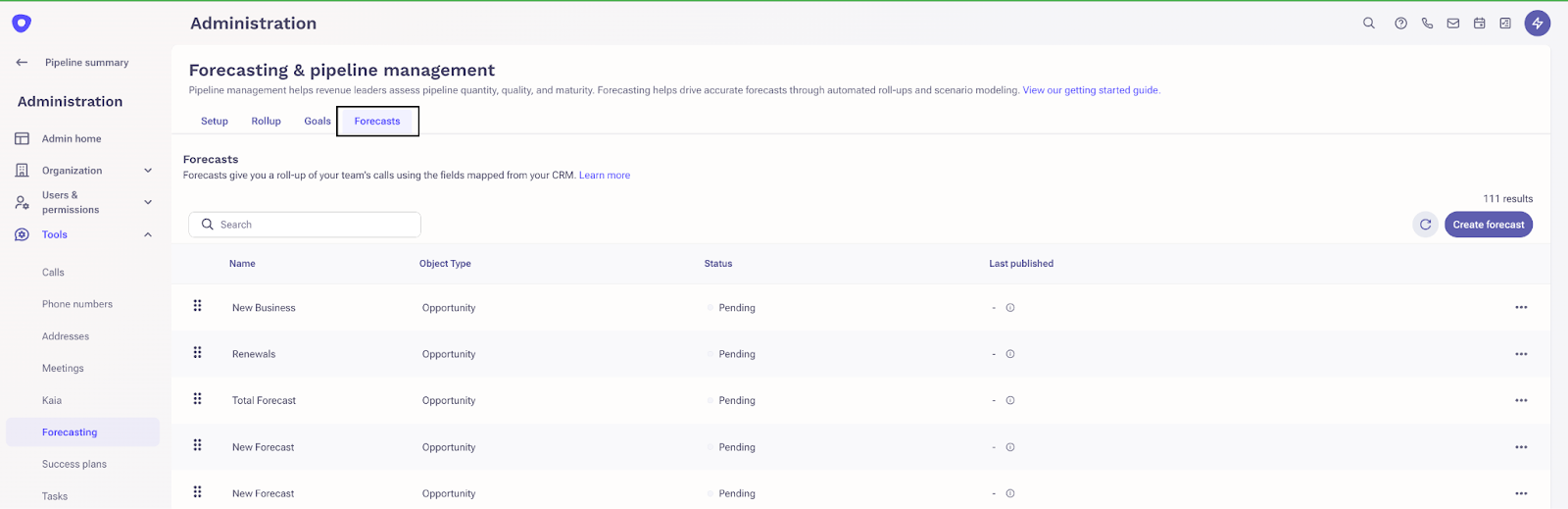
Task: Refresh the forecasts list
Action: (x=1426, y=225)
